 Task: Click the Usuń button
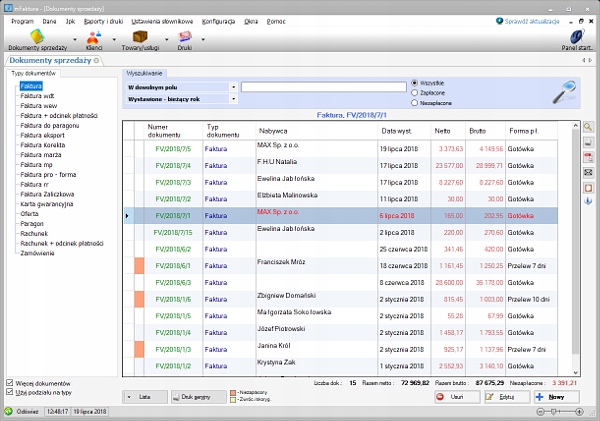point(457,397)
